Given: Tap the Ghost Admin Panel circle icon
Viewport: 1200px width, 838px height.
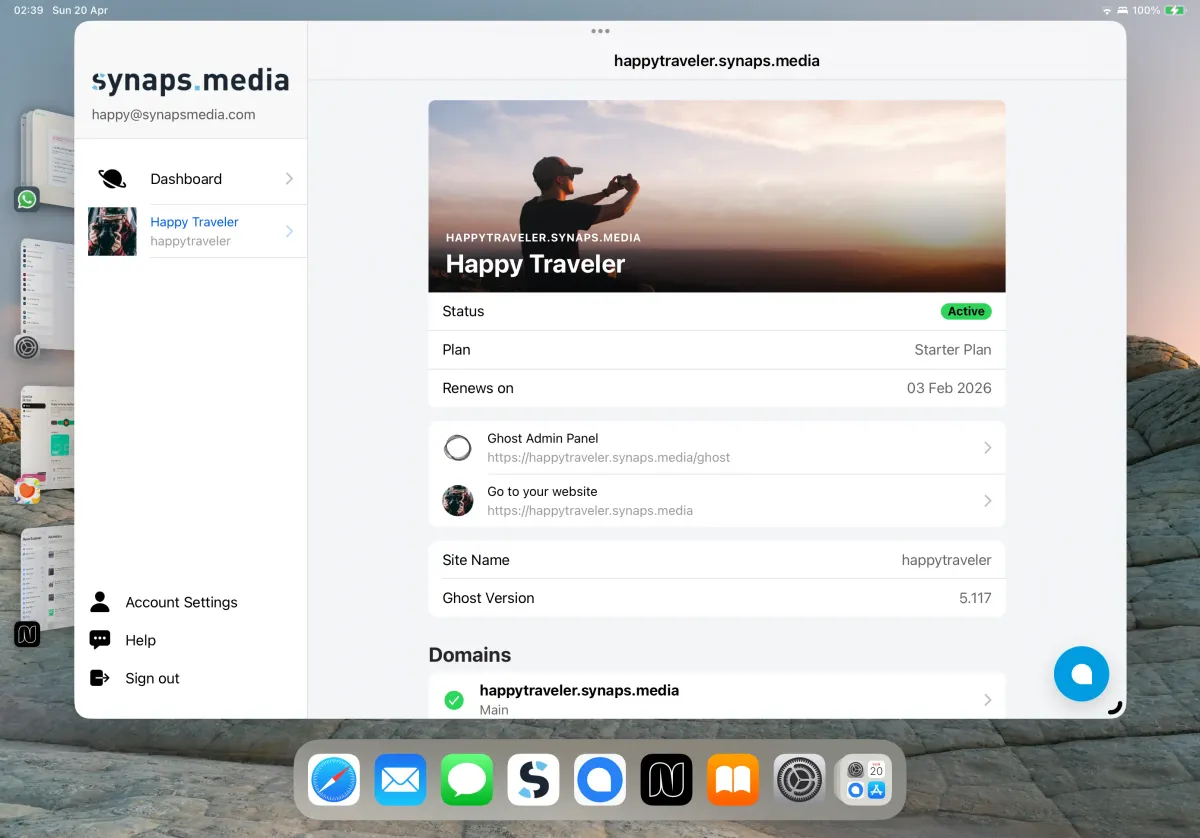Looking at the screenshot, I should pyautogui.click(x=457, y=447).
